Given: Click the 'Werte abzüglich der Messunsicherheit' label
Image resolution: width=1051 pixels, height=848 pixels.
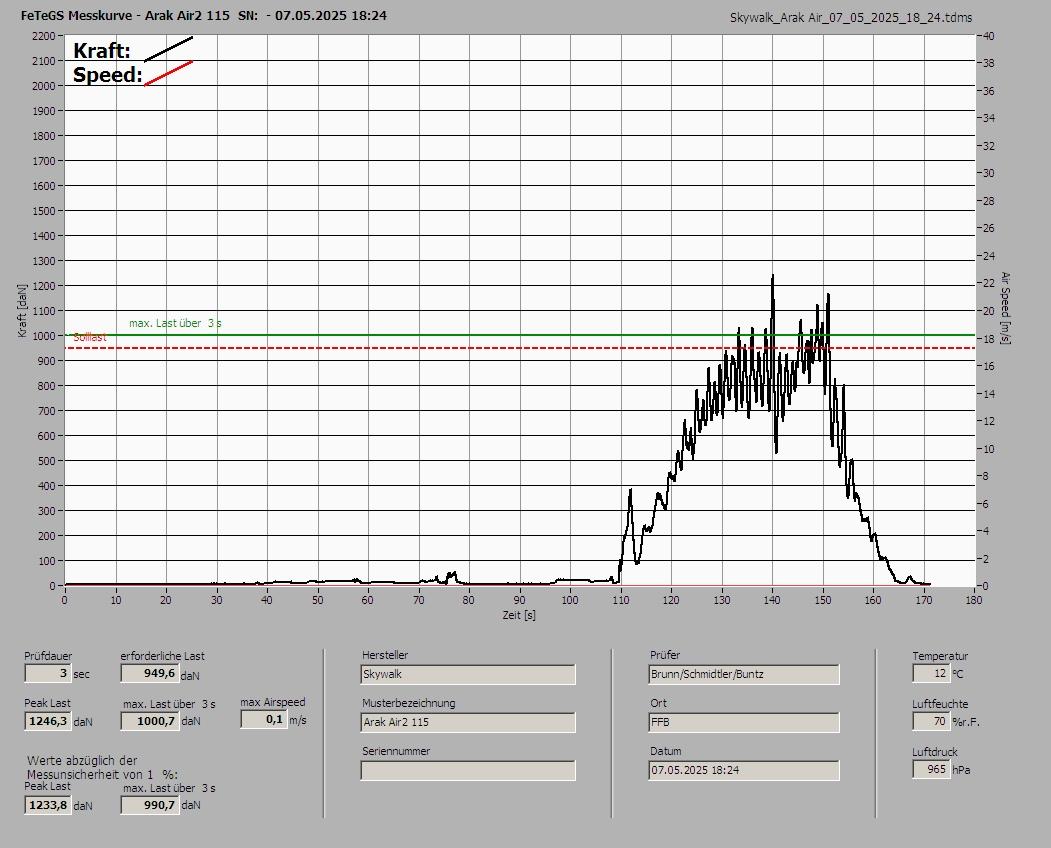Looking at the screenshot, I should coord(102,768).
